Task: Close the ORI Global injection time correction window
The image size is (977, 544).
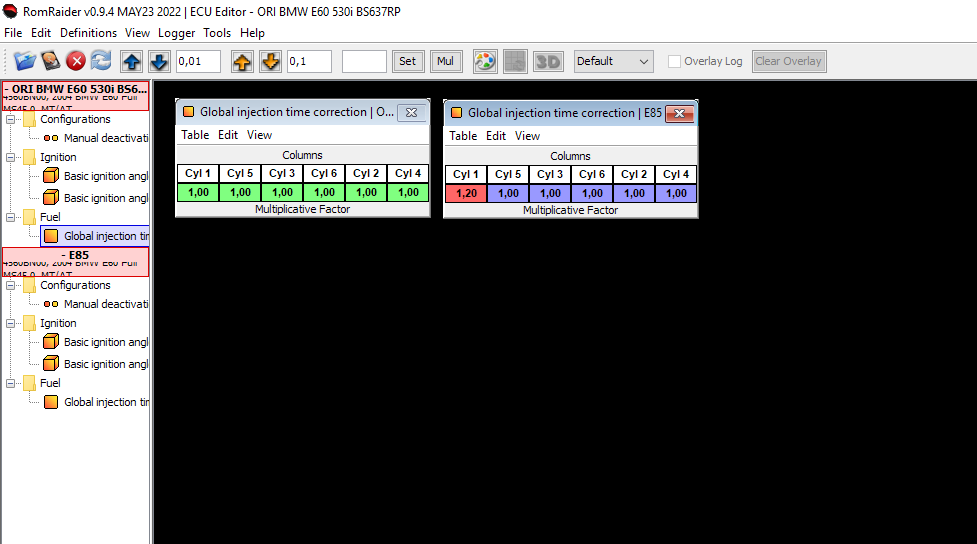Action: [x=411, y=113]
